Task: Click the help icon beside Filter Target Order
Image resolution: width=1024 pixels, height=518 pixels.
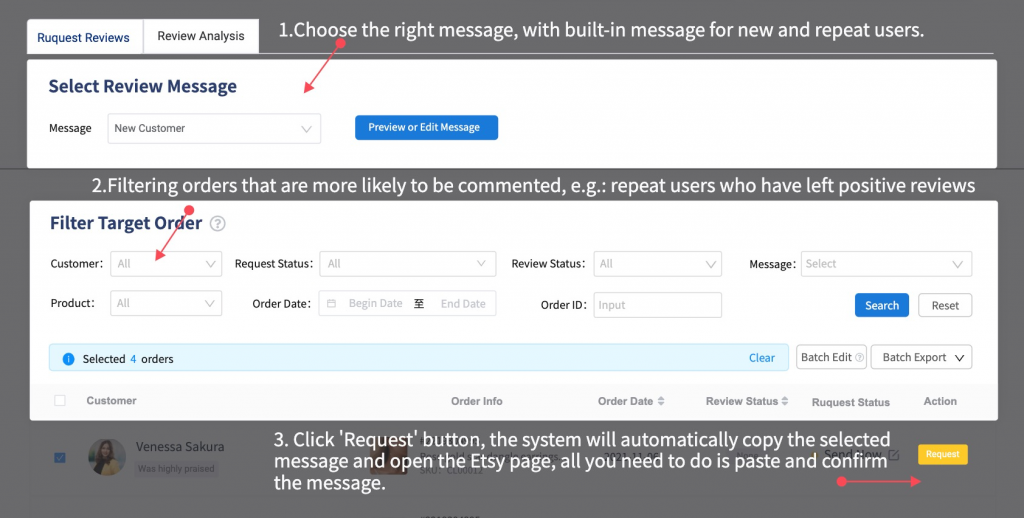Action: click(x=218, y=224)
